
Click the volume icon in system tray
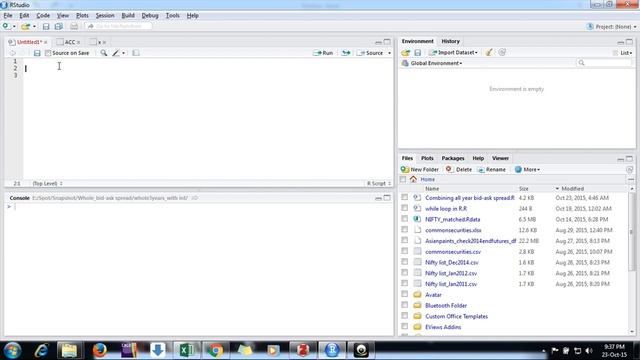pos(589,351)
